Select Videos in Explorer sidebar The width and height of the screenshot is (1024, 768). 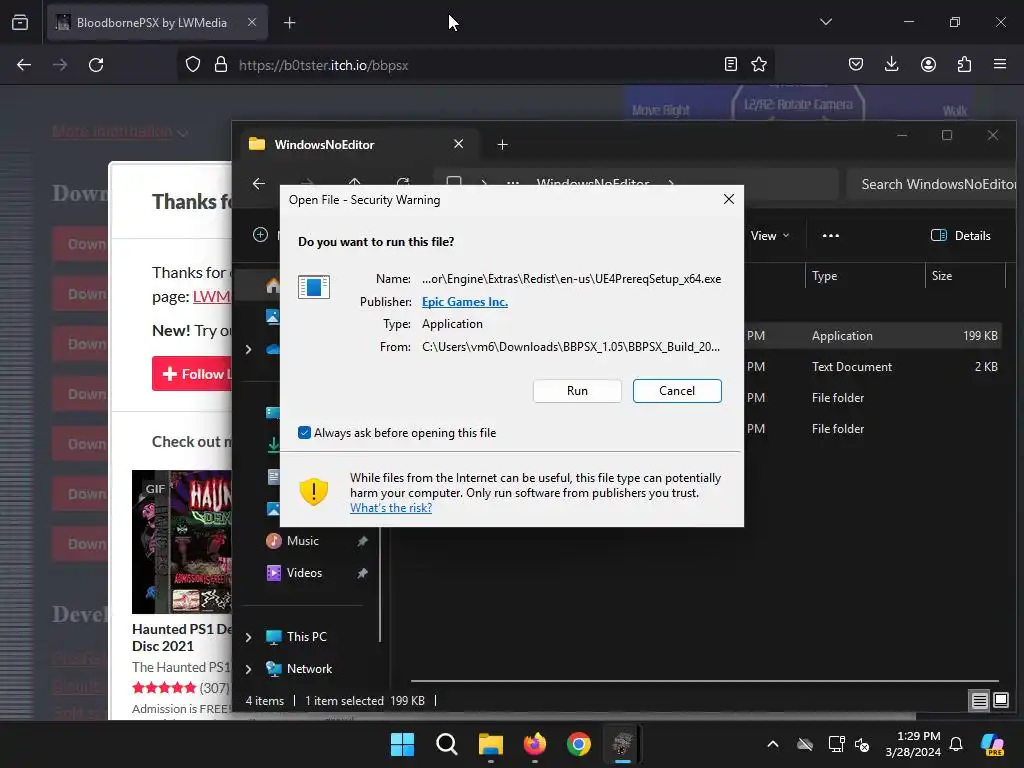[304, 573]
